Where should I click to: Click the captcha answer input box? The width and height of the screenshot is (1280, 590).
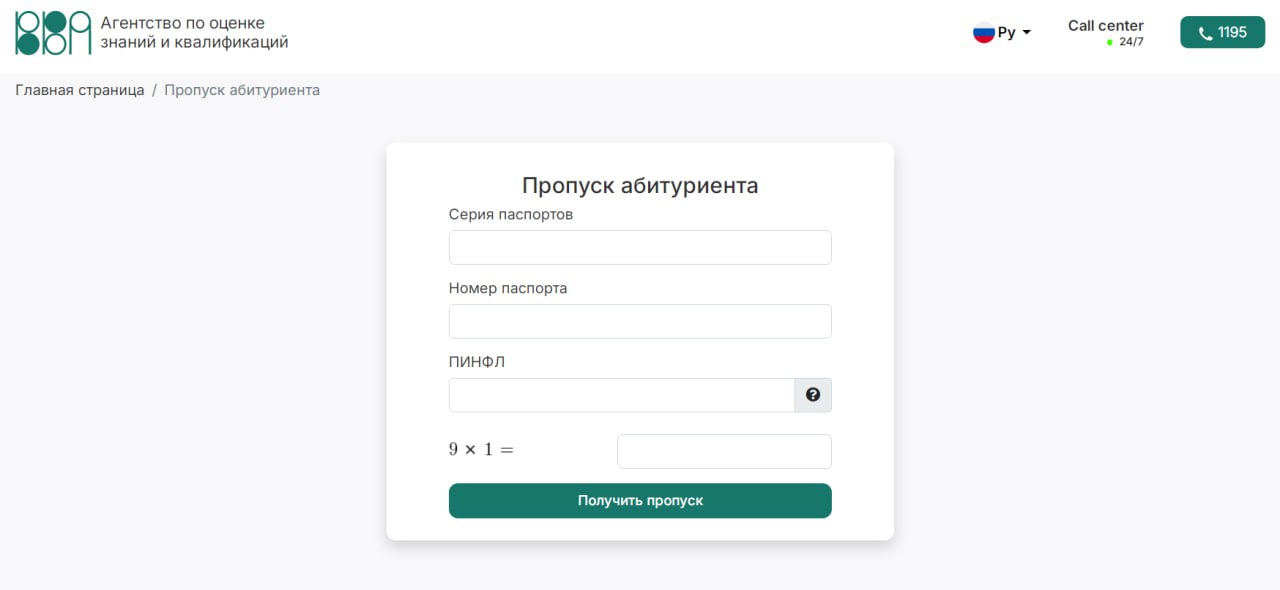pos(724,451)
